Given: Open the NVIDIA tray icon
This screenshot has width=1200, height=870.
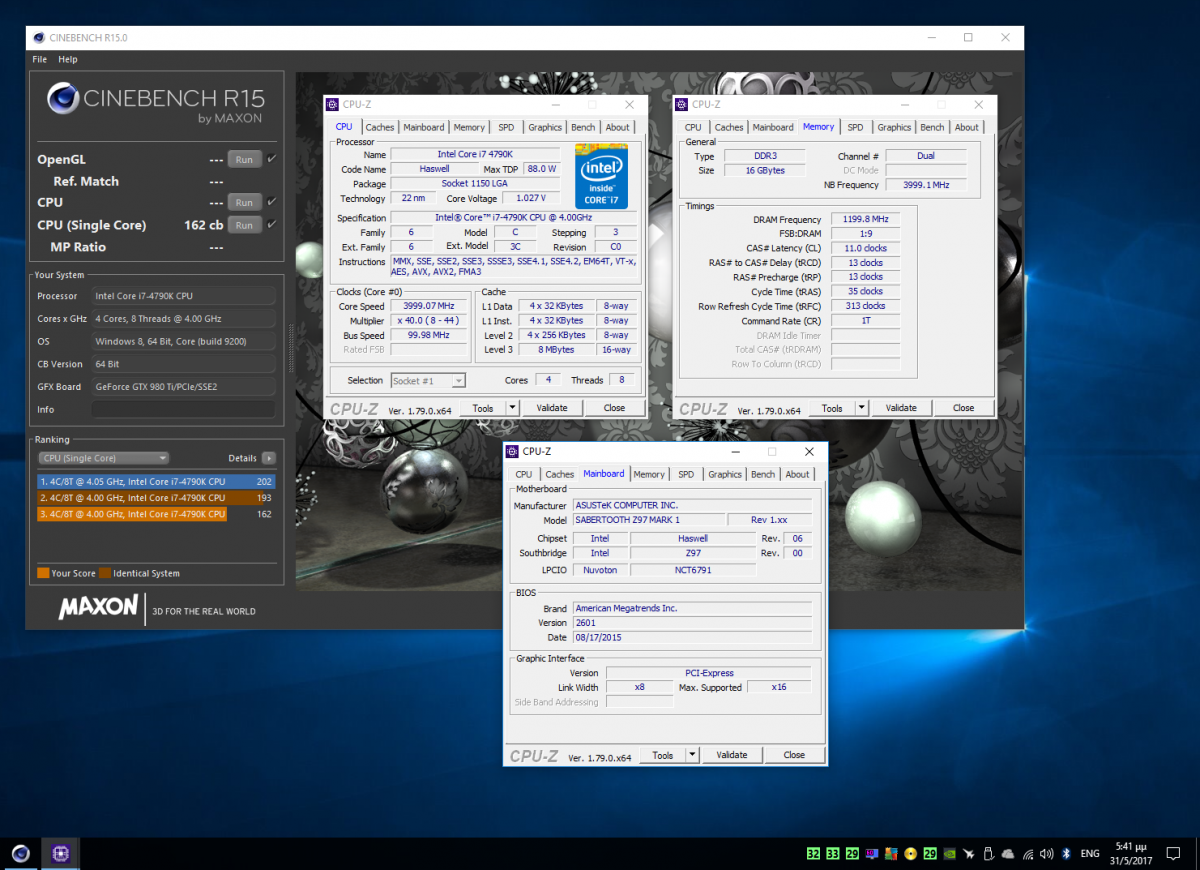Looking at the screenshot, I should coord(949,854).
